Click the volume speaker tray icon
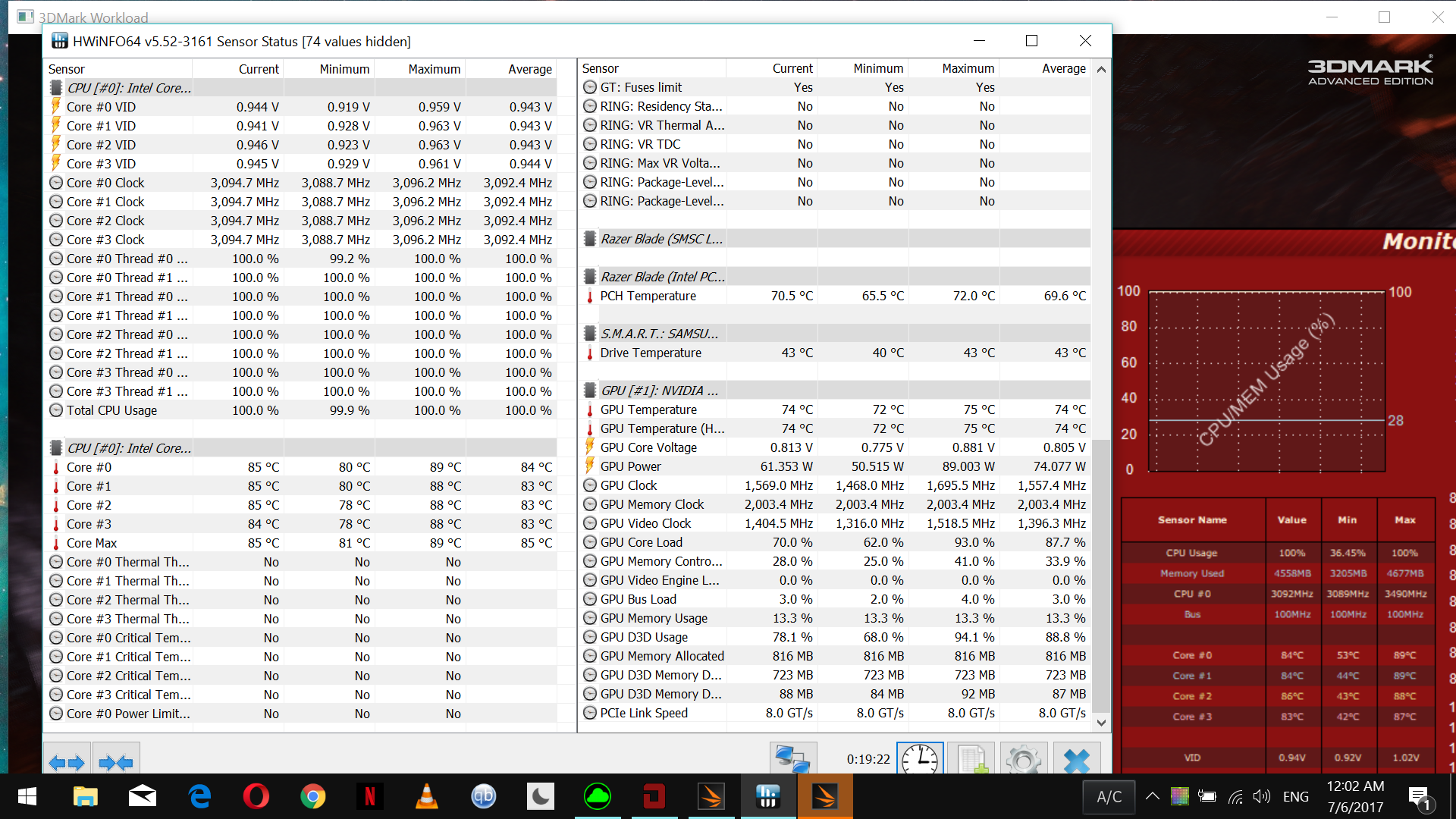 1262,796
